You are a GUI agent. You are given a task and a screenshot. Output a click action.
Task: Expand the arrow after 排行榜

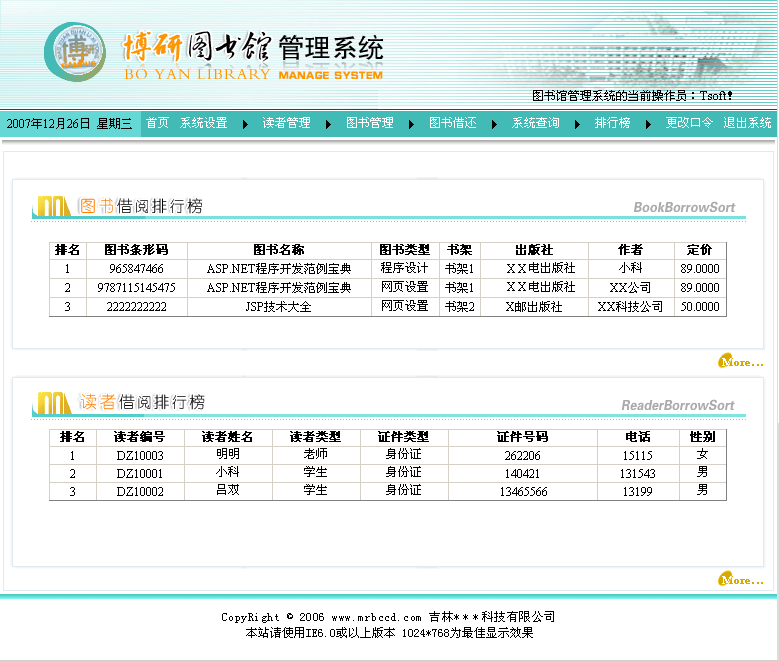click(x=648, y=124)
